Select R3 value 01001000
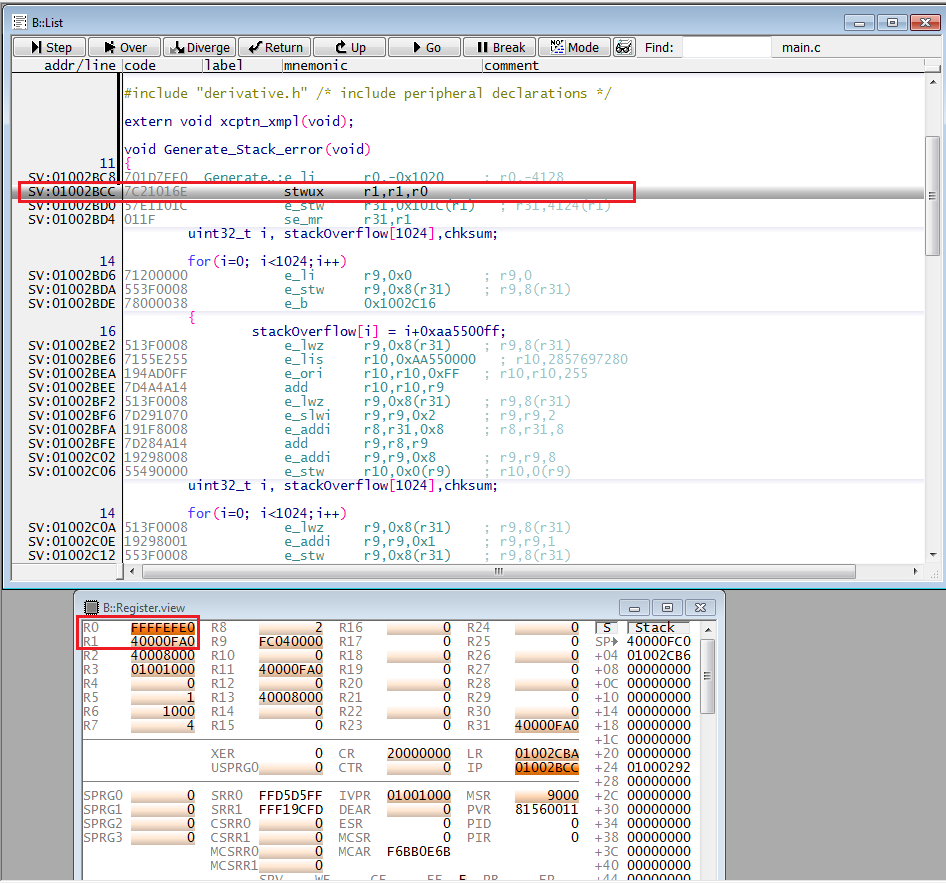The height and width of the screenshot is (883, 946). click(x=163, y=669)
